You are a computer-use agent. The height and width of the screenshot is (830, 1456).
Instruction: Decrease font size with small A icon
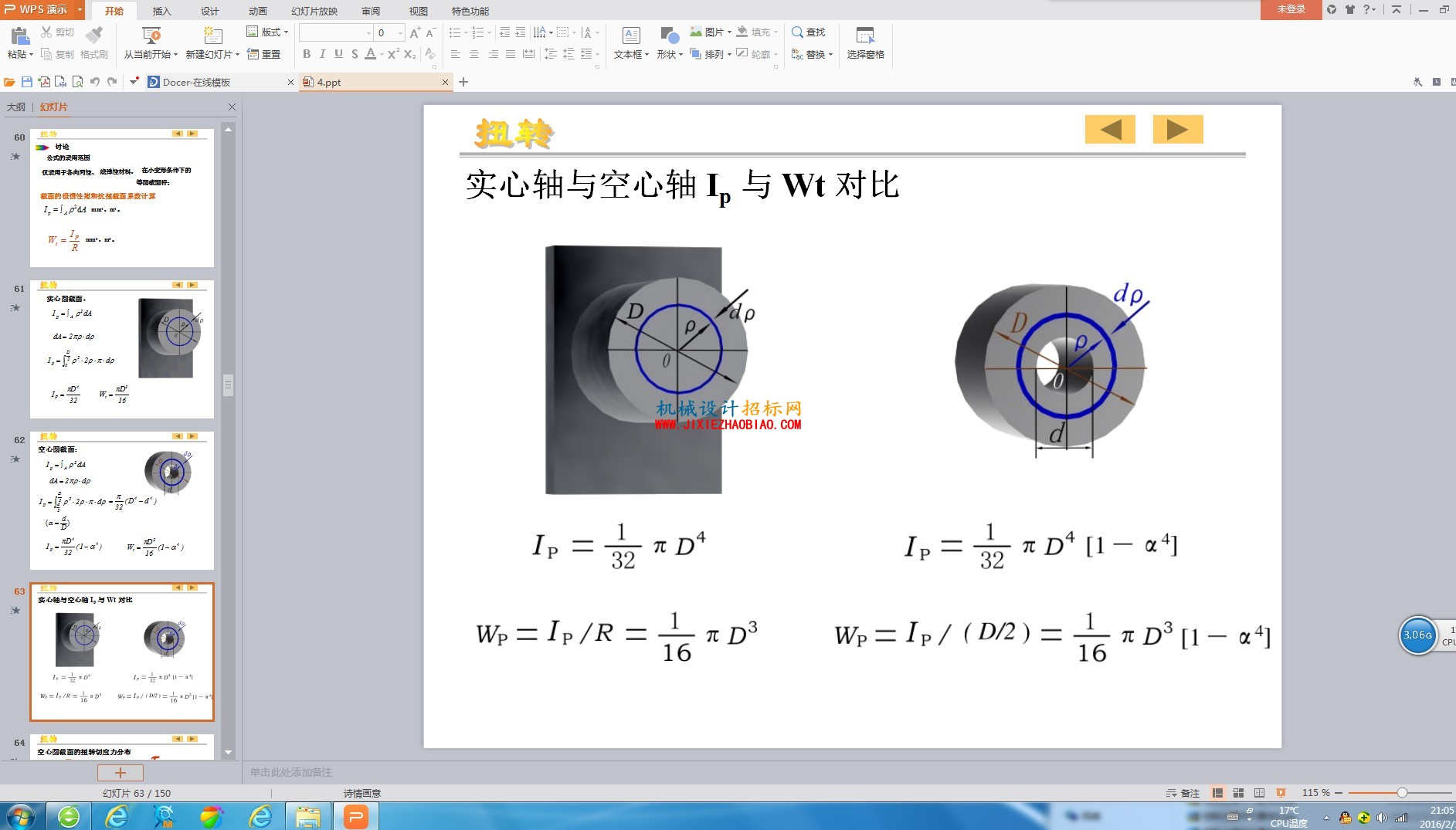(431, 32)
